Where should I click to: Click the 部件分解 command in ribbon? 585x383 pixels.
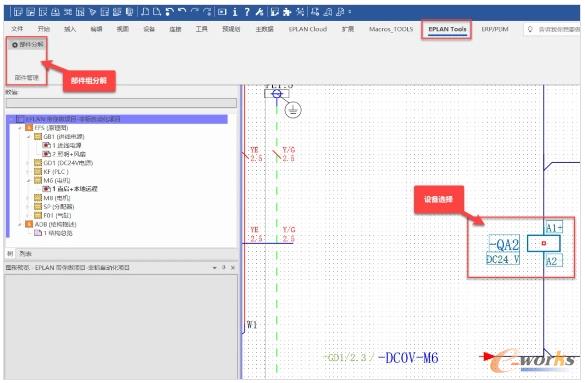pyautogui.click(x=28, y=45)
